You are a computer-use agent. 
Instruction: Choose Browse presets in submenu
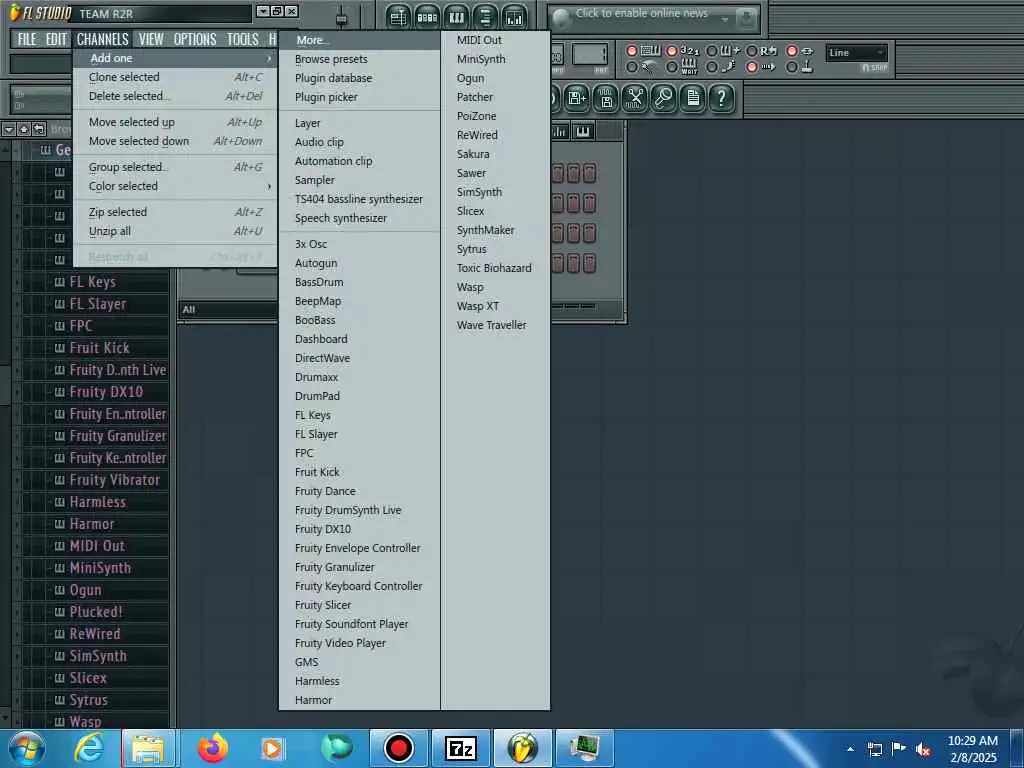tap(359, 59)
